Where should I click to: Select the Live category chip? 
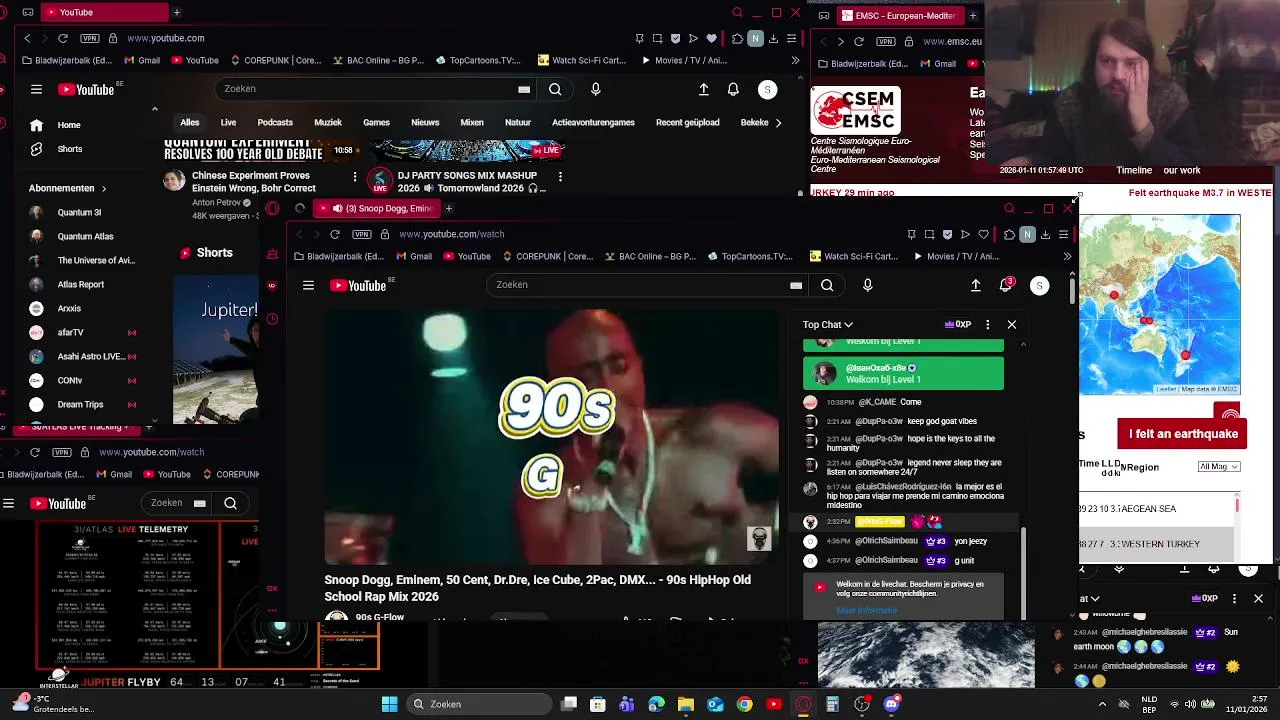(228, 122)
